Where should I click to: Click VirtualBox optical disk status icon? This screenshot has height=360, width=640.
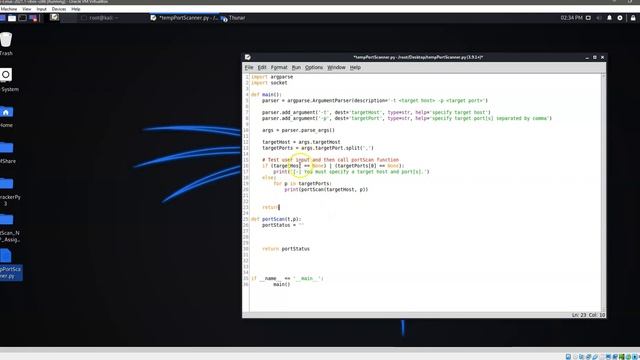click(x=575, y=357)
